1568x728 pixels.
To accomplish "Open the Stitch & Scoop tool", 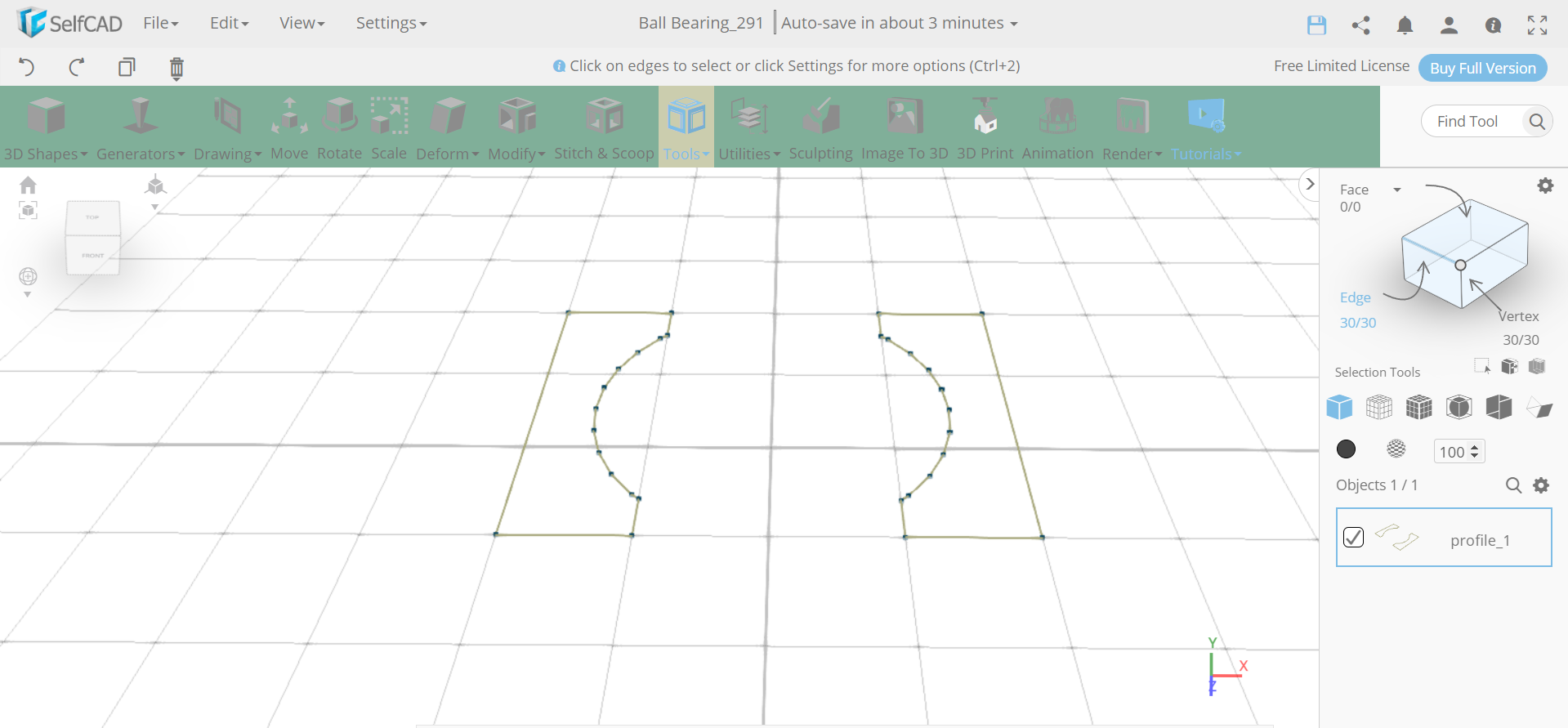I will (x=604, y=128).
